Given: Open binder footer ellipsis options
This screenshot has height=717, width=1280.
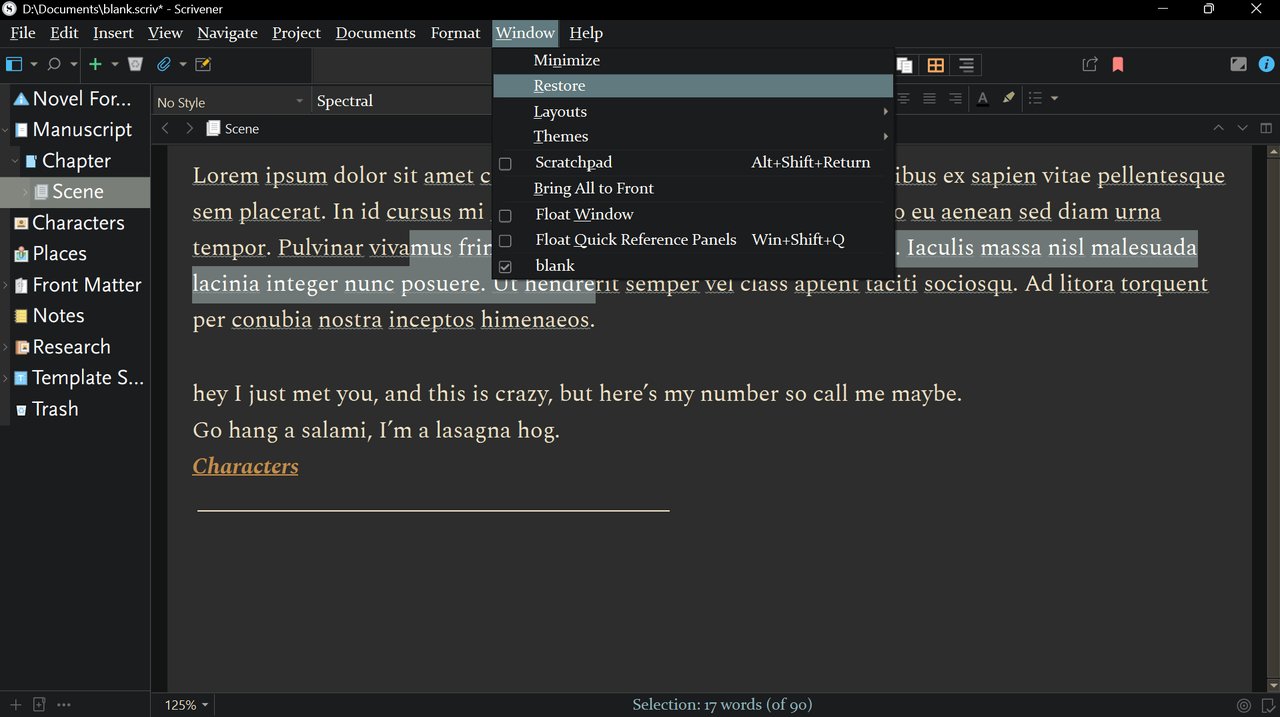Looking at the screenshot, I should (x=64, y=705).
